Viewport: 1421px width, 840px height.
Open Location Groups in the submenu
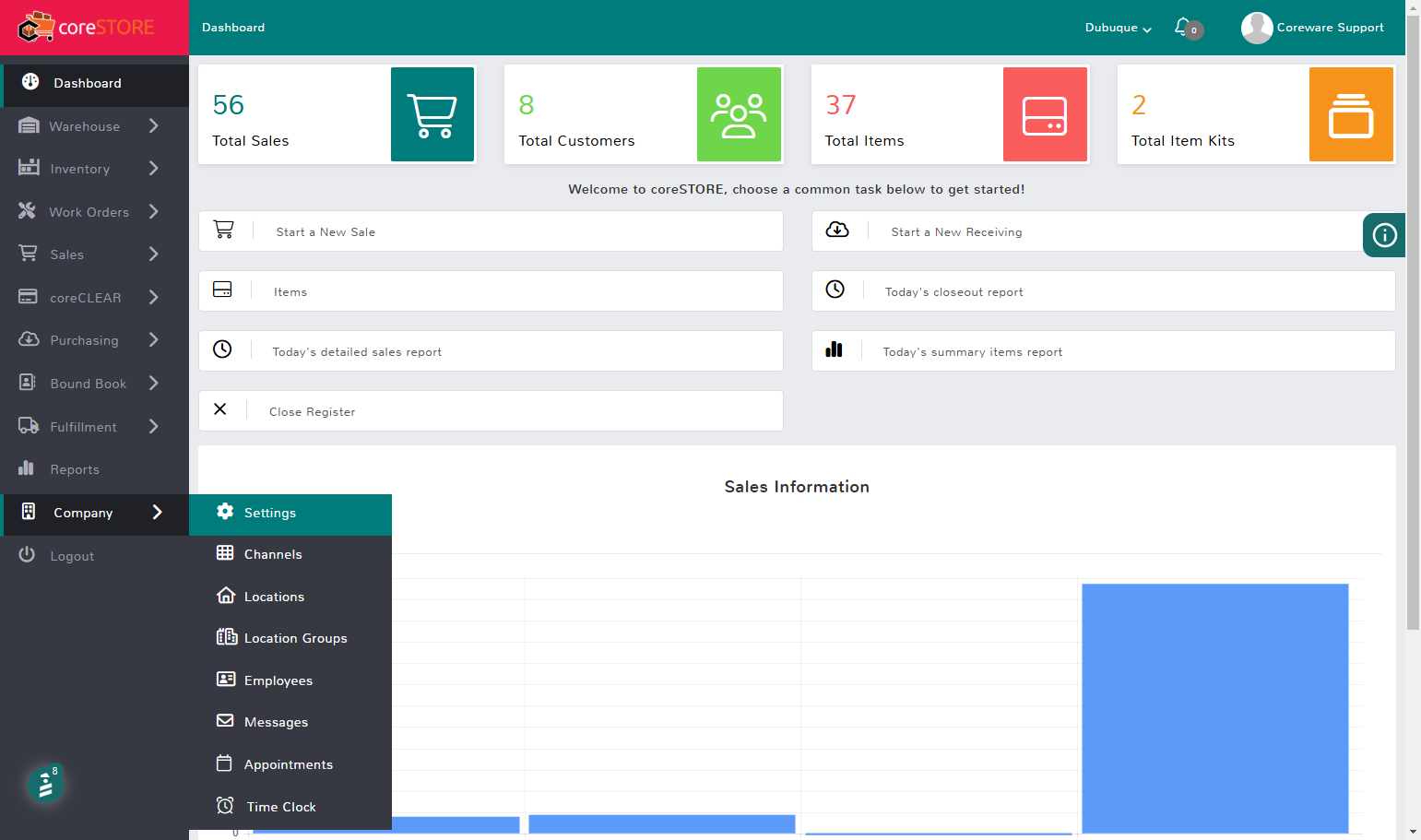click(x=290, y=638)
